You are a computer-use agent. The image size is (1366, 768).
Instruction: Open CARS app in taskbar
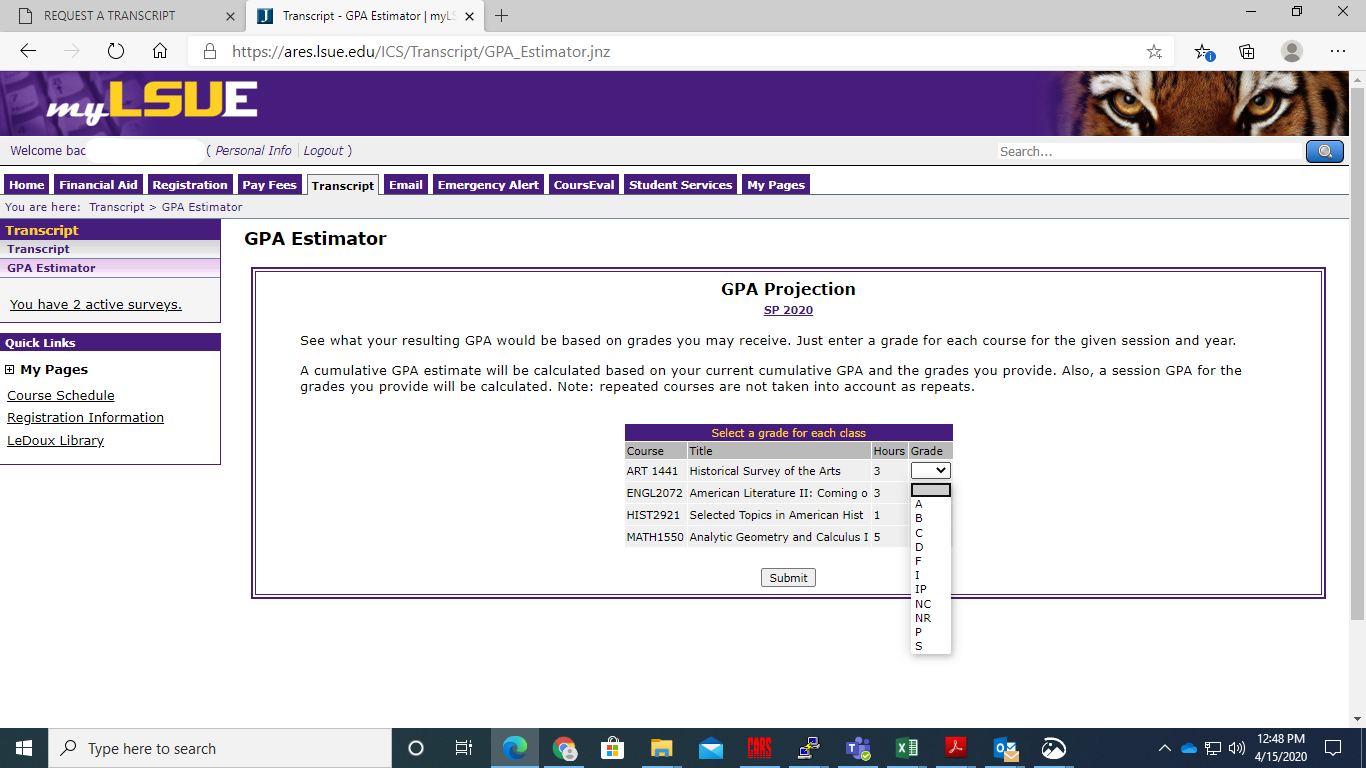coord(759,748)
